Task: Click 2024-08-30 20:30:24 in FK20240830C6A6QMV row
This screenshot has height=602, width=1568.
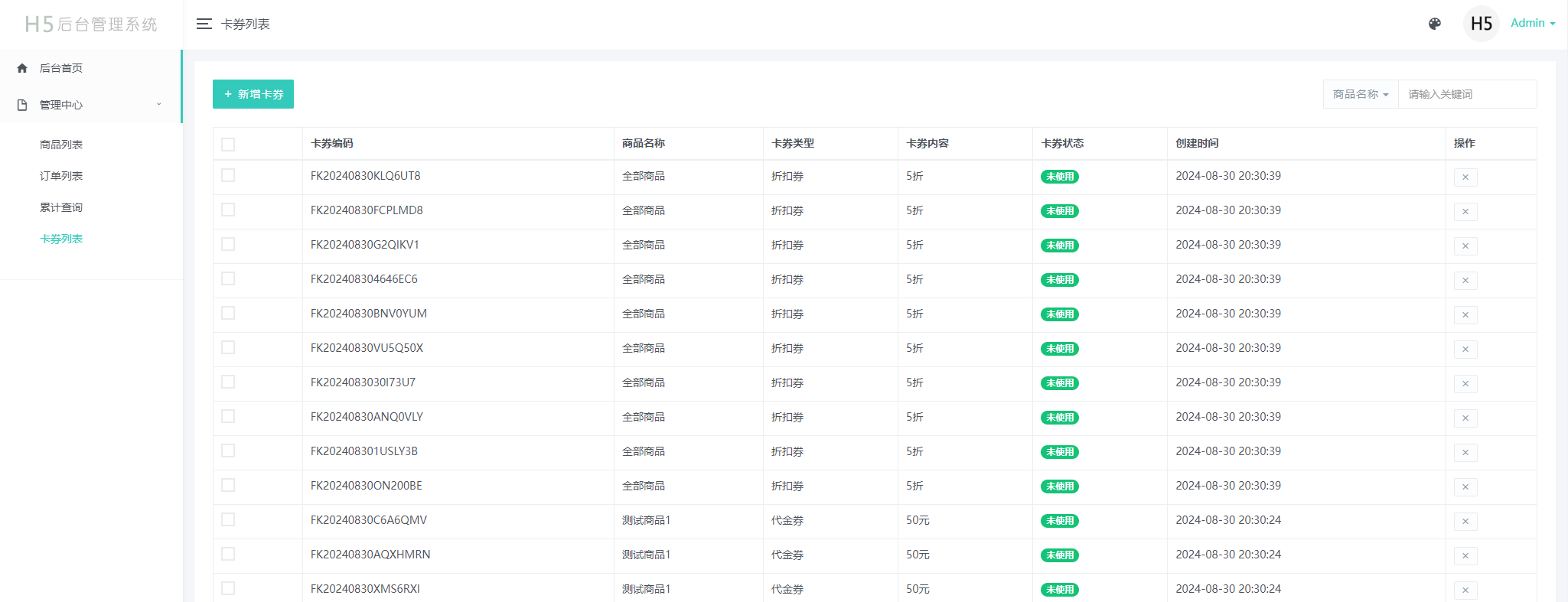Action: pos(1228,520)
